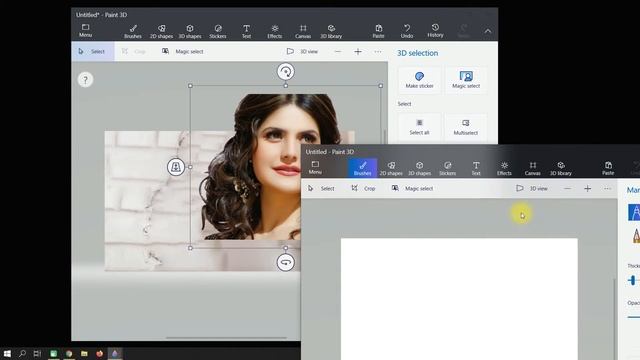Zoom out with minus in back window
Viewport: 640px width, 360px height.
tap(338, 51)
